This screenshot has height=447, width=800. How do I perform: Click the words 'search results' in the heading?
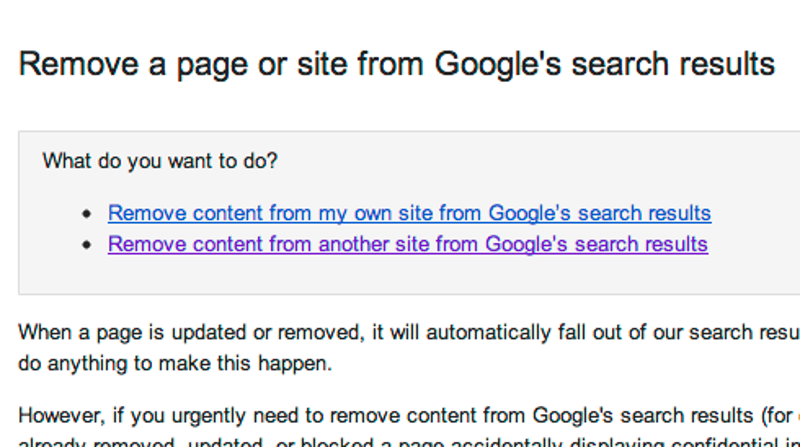(x=673, y=65)
